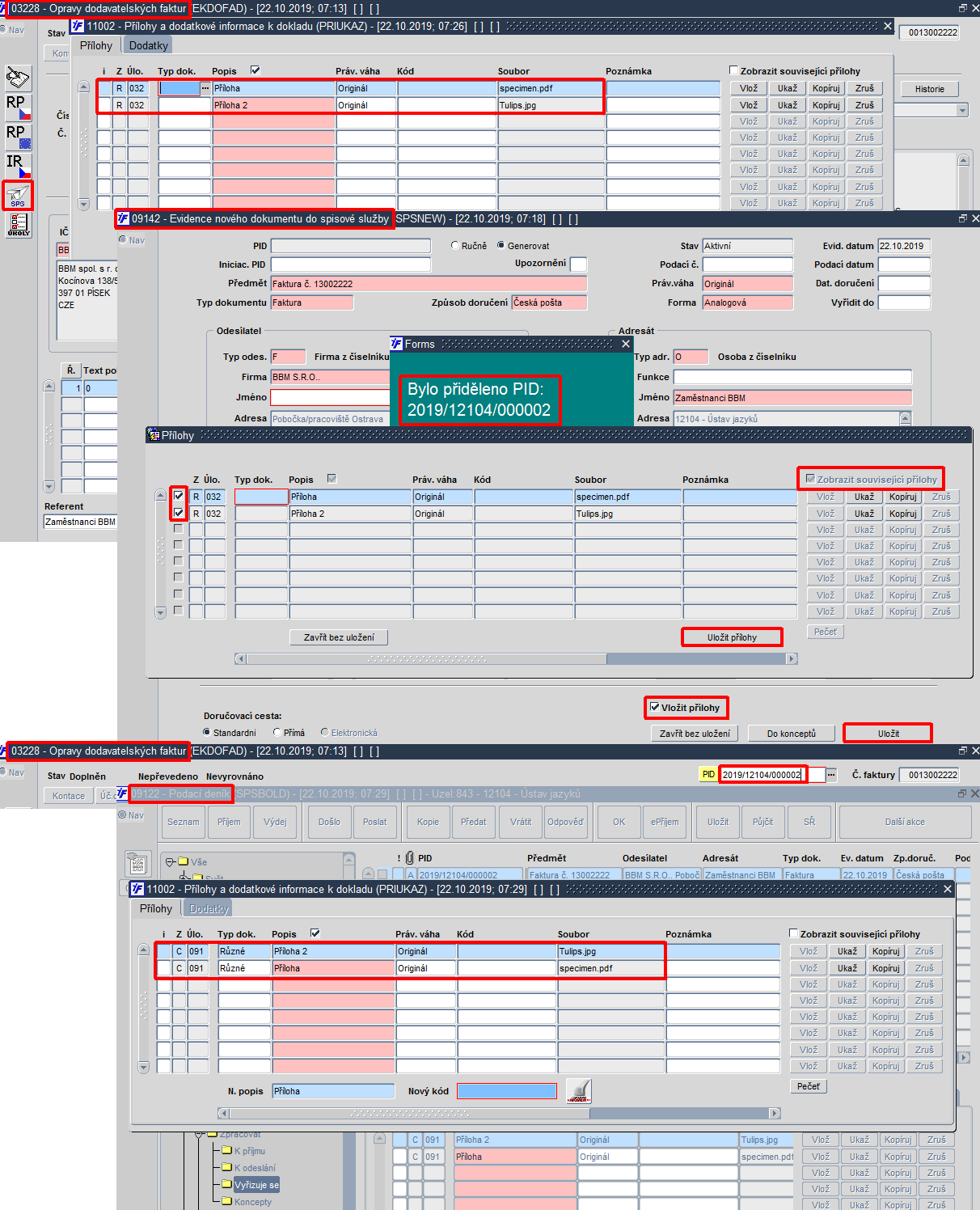This screenshot has width=980, height=1210.
Task: Click the Uložit button beside Do konceptů
Action: pos(889,734)
